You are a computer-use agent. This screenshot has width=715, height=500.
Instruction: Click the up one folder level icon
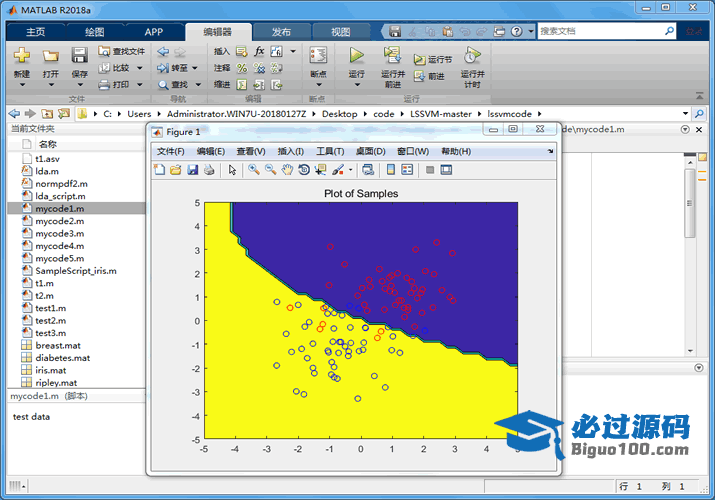47,113
